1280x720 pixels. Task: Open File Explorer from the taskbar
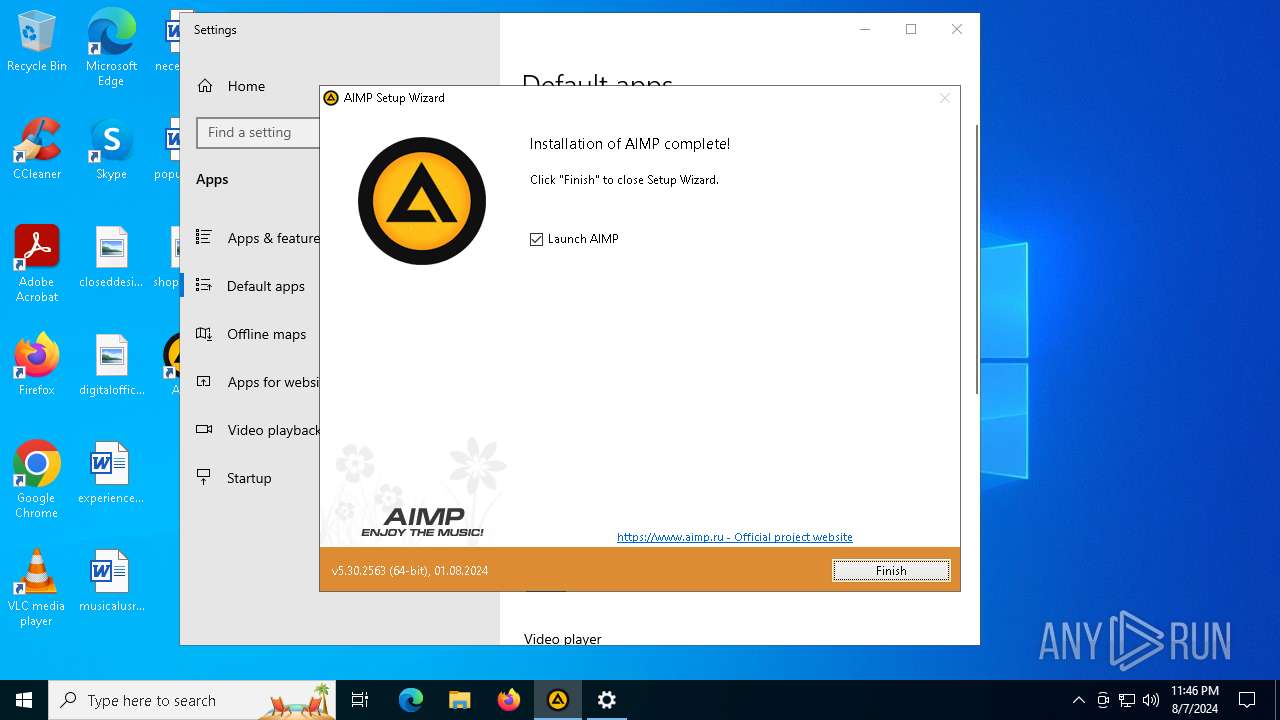point(459,700)
